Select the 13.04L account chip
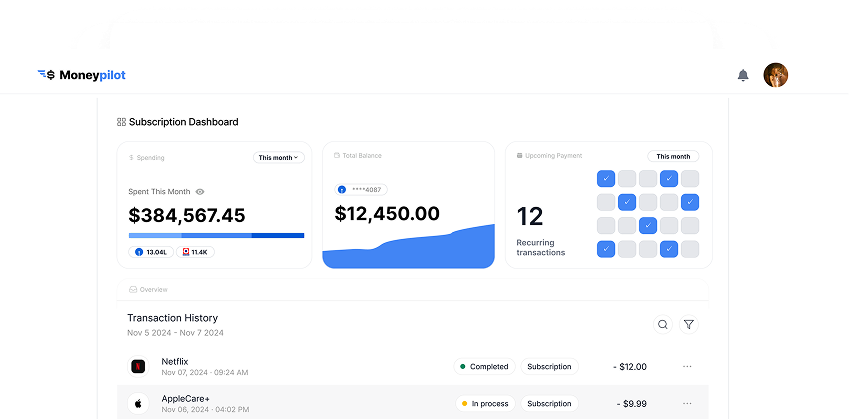 tap(151, 252)
